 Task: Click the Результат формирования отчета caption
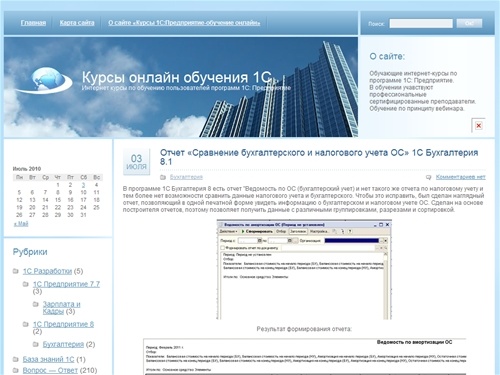click(304, 329)
